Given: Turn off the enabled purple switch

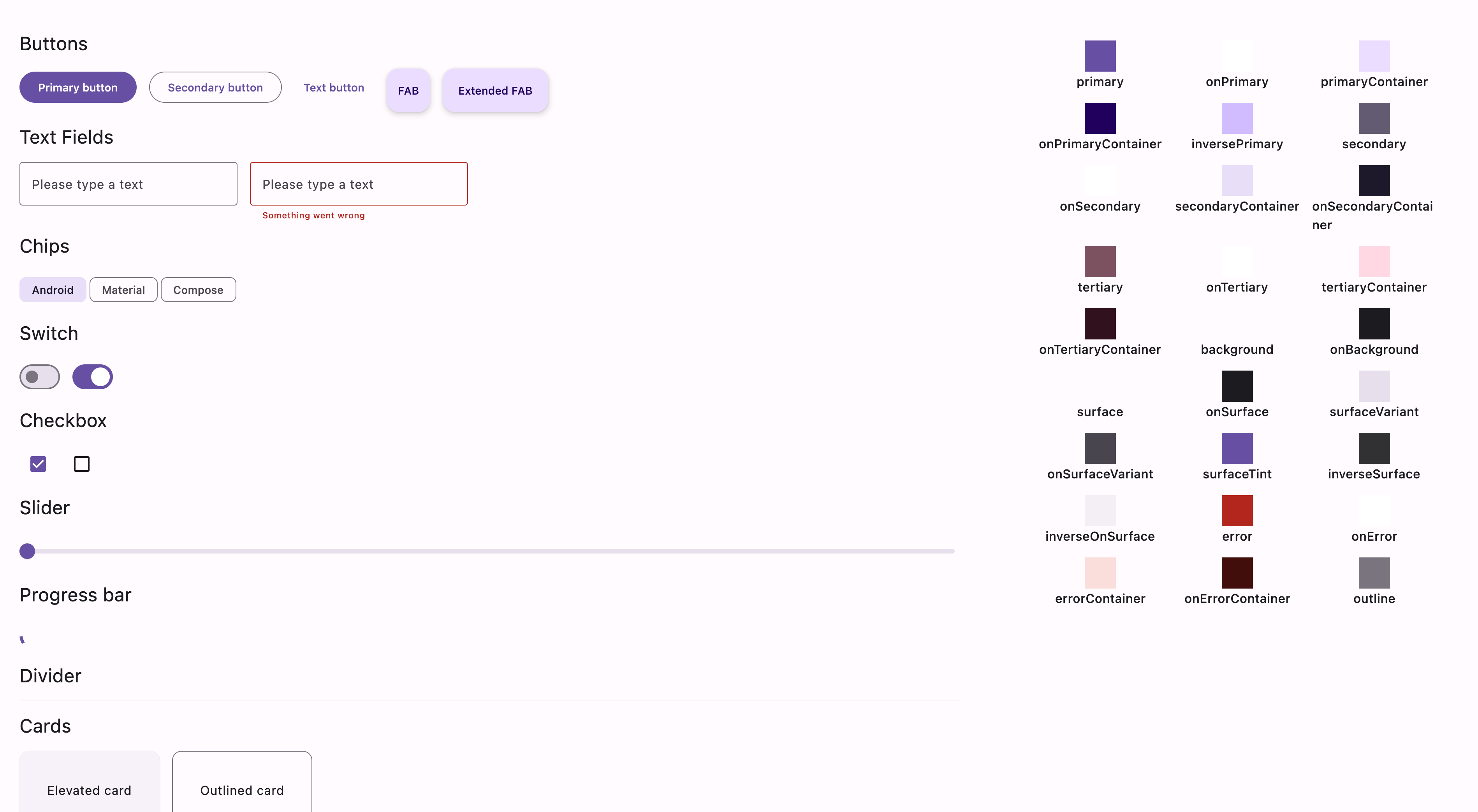Looking at the screenshot, I should point(92,377).
